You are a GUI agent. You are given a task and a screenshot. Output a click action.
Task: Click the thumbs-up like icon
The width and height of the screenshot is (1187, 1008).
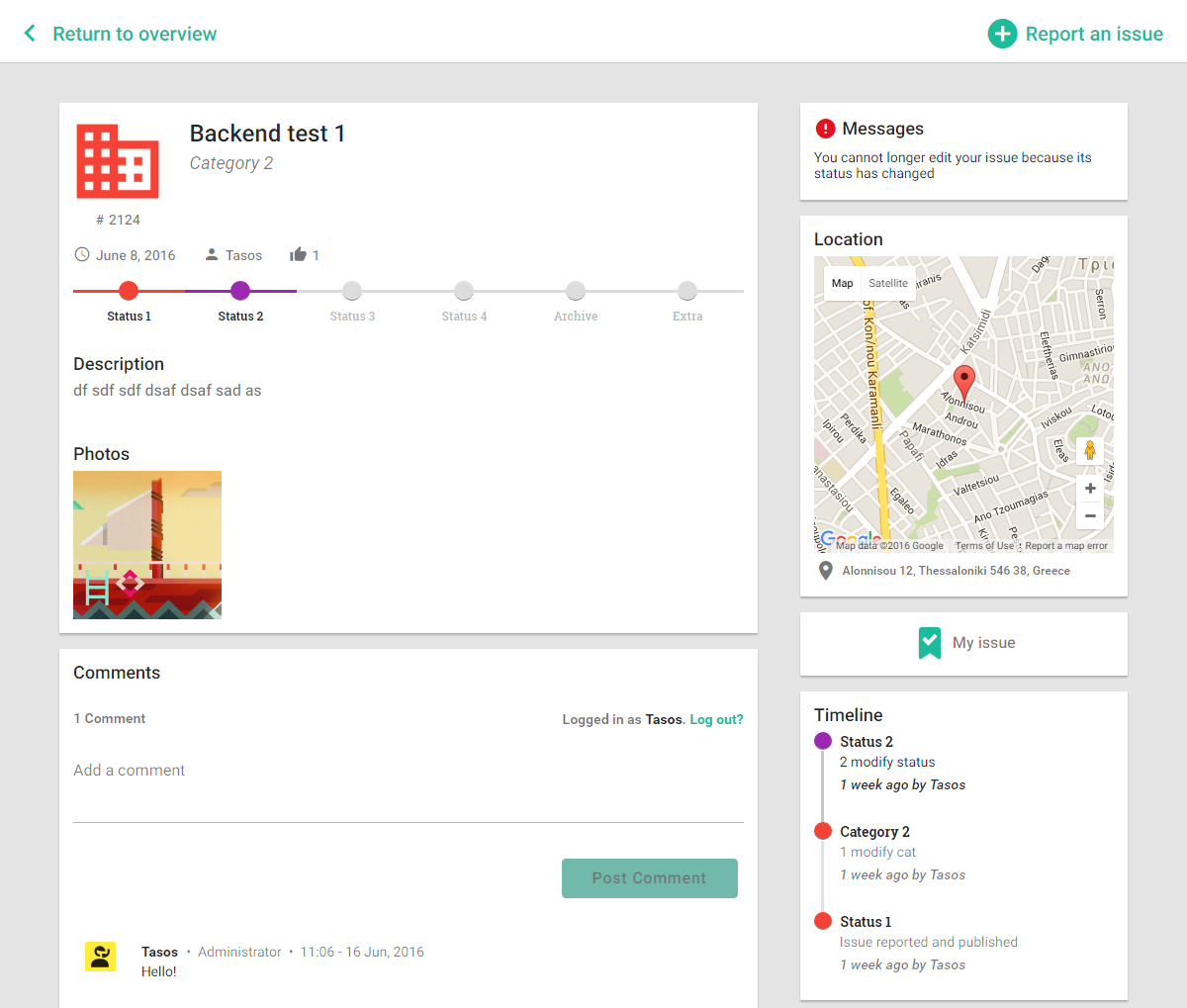[298, 254]
